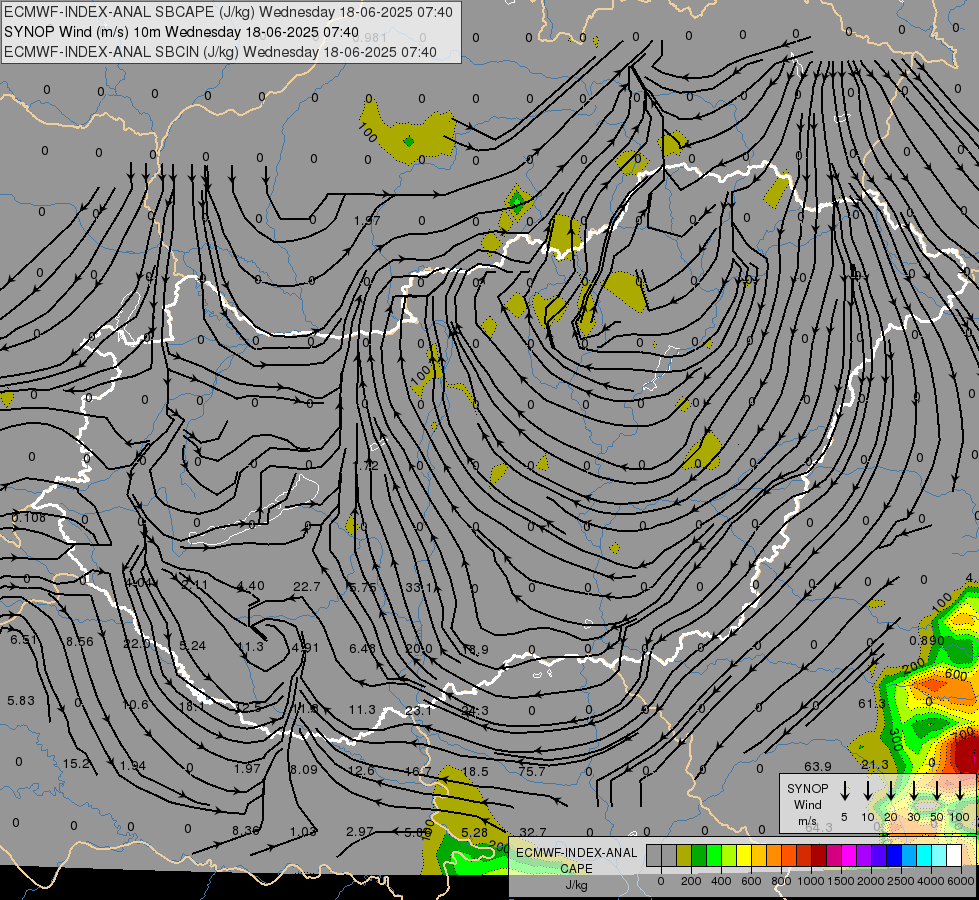
Task: Click the map value 8.36
Action: [x=245, y=831]
